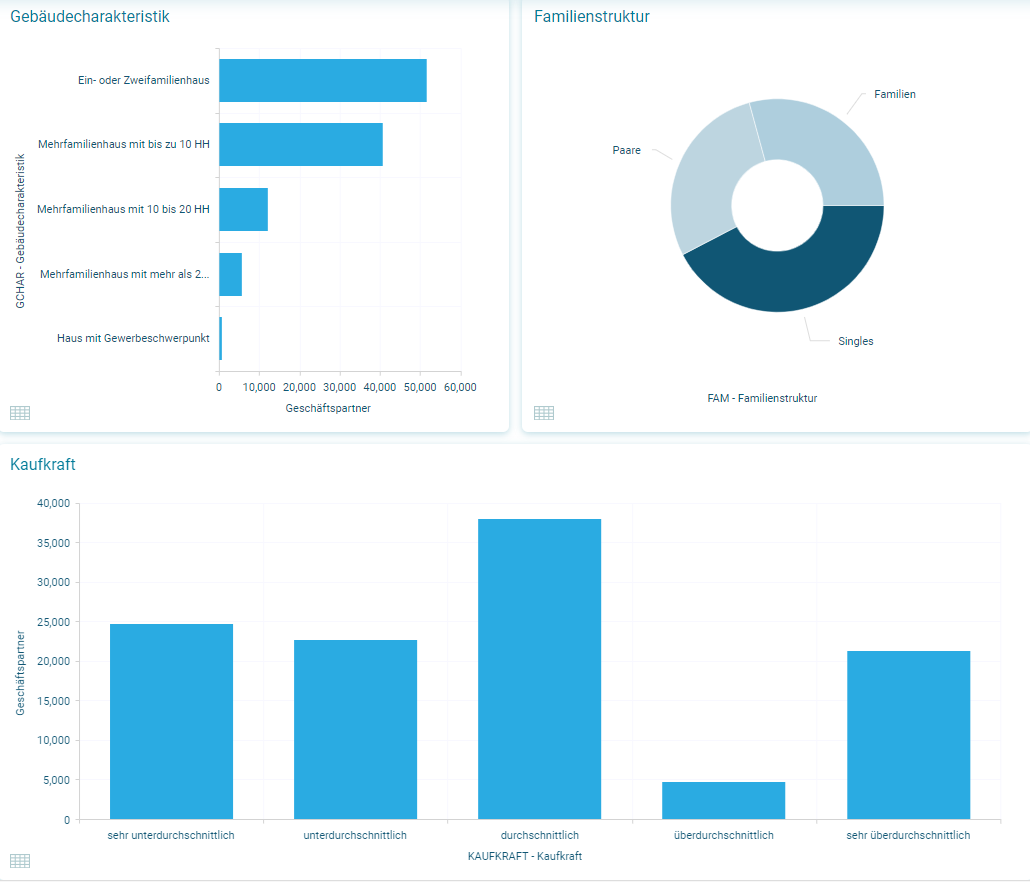Click the Geschäftspartner title under the horizontal chart
This screenshot has width=1030, height=882.
(328, 408)
